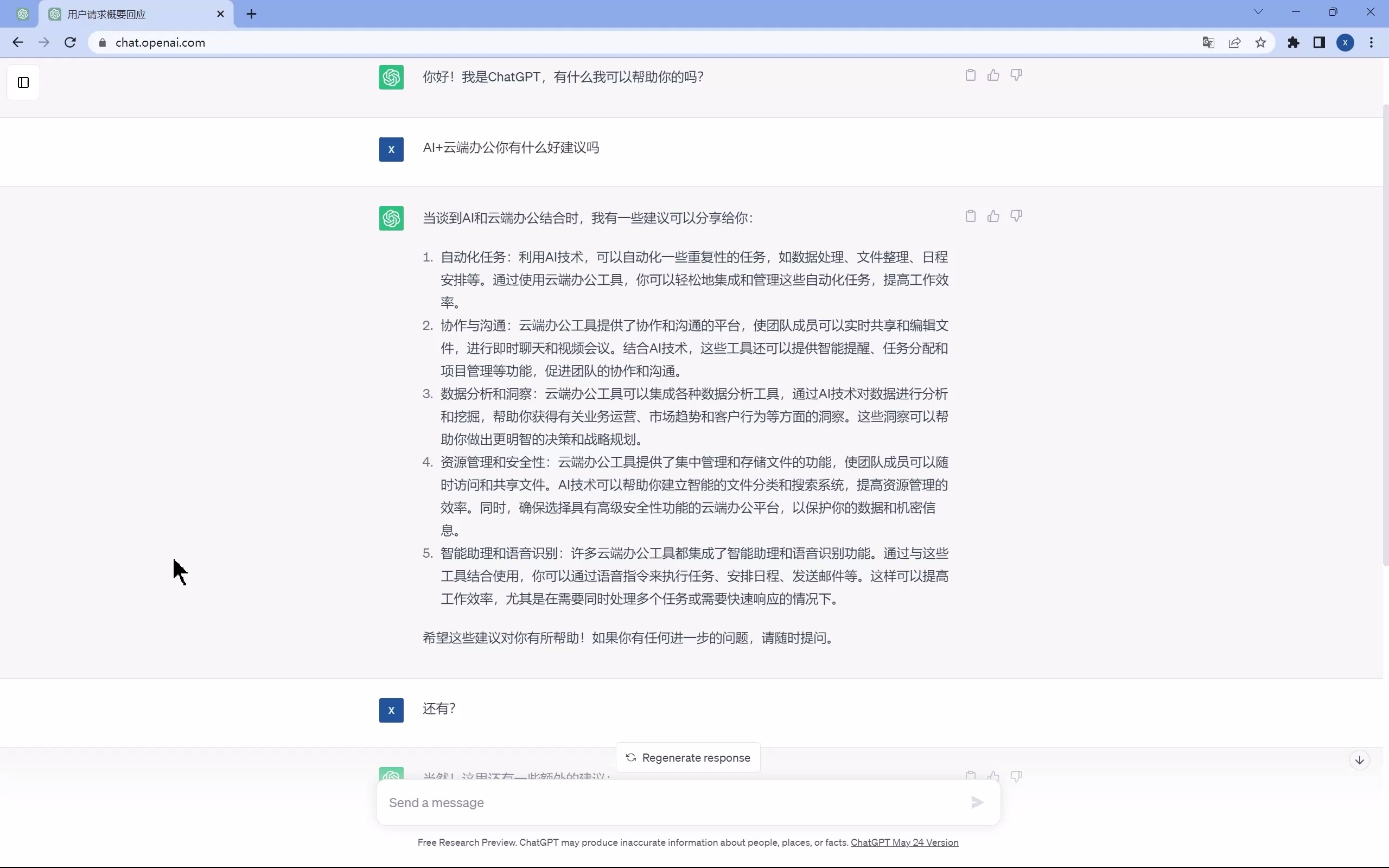Image resolution: width=1389 pixels, height=868 pixels.
Task: Click the Send a message input field
Action: 632,802
